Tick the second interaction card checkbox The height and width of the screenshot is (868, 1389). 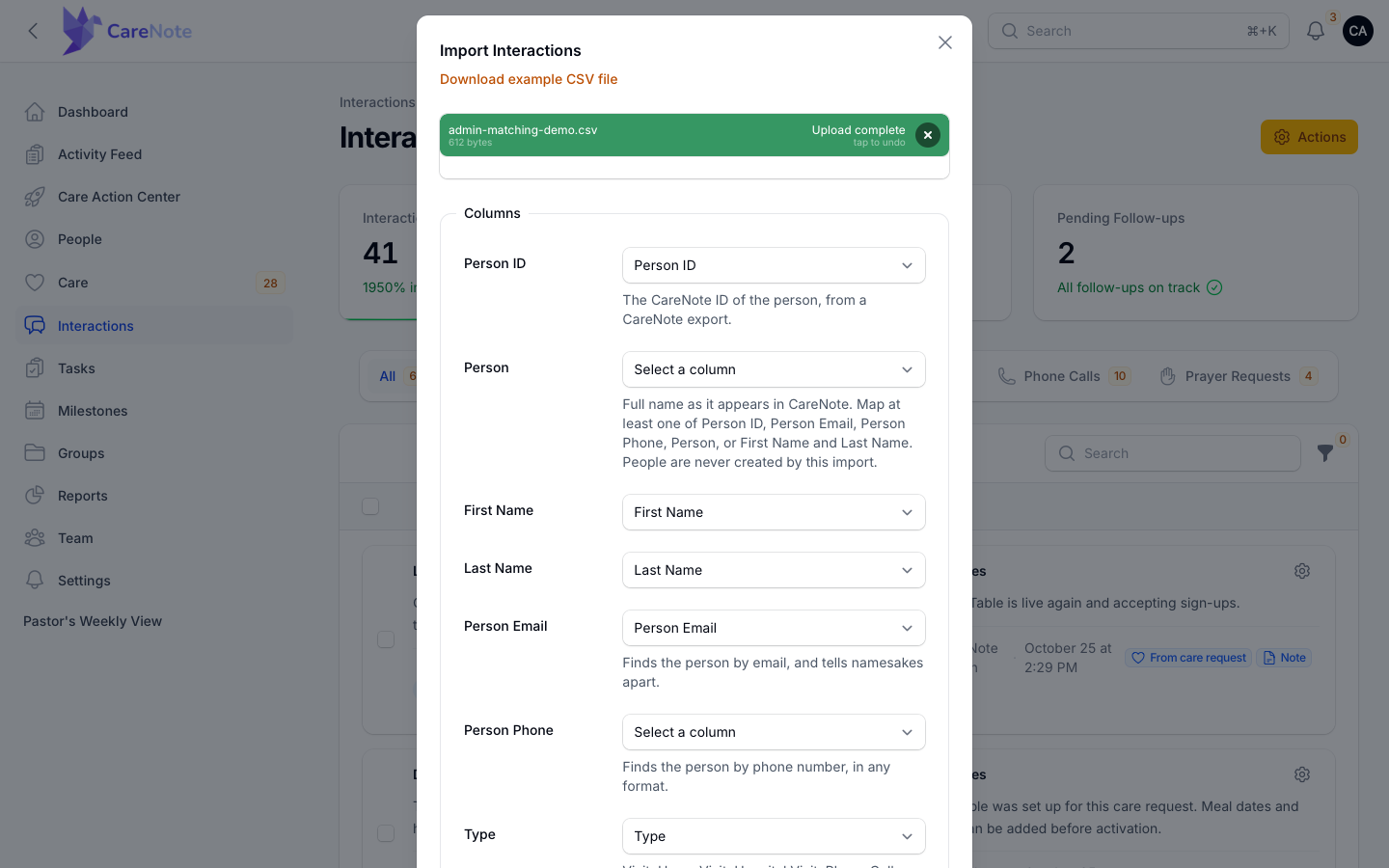[386, 833]
